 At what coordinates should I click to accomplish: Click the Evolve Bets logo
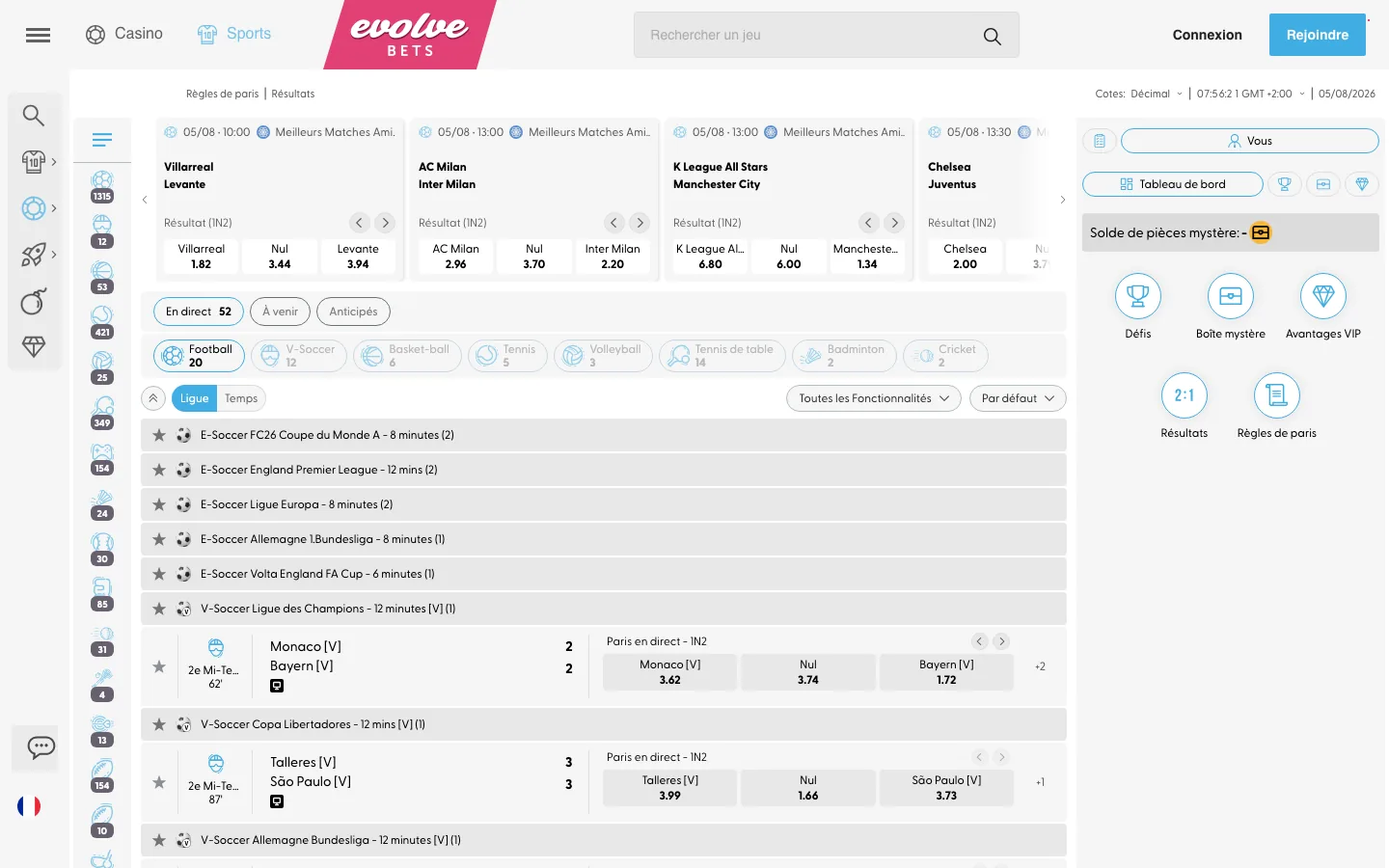[x=410, y=35]
